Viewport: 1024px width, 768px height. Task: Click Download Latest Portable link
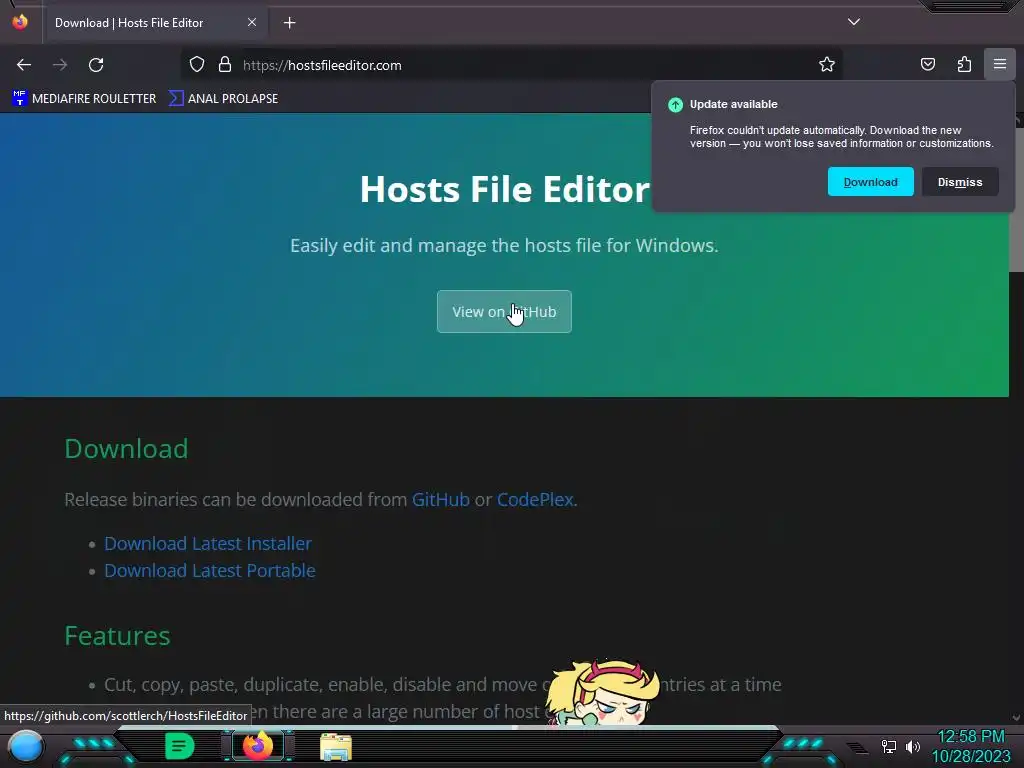pos(210,571)
